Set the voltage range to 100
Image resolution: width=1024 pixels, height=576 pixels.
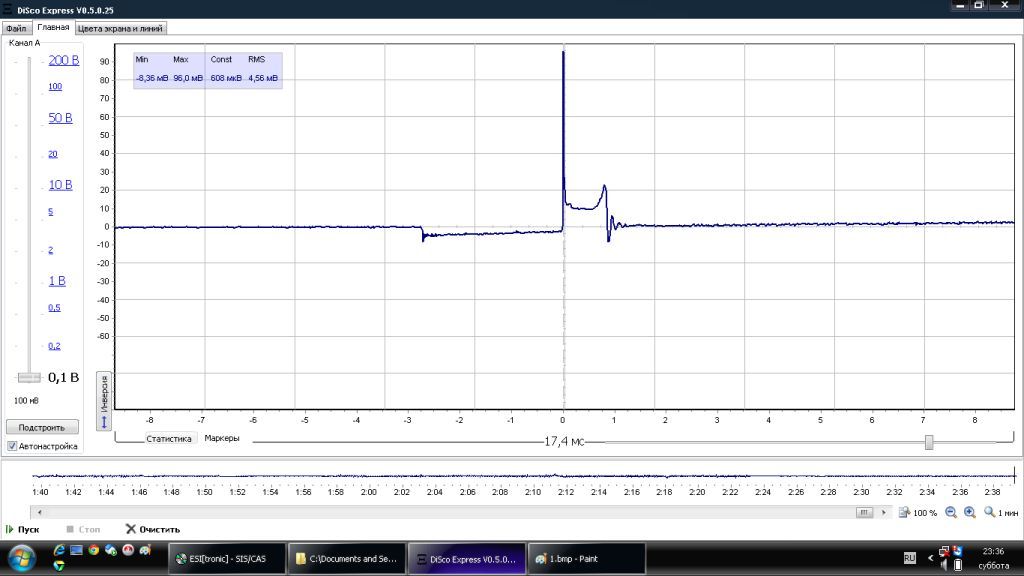click(56, 86)
